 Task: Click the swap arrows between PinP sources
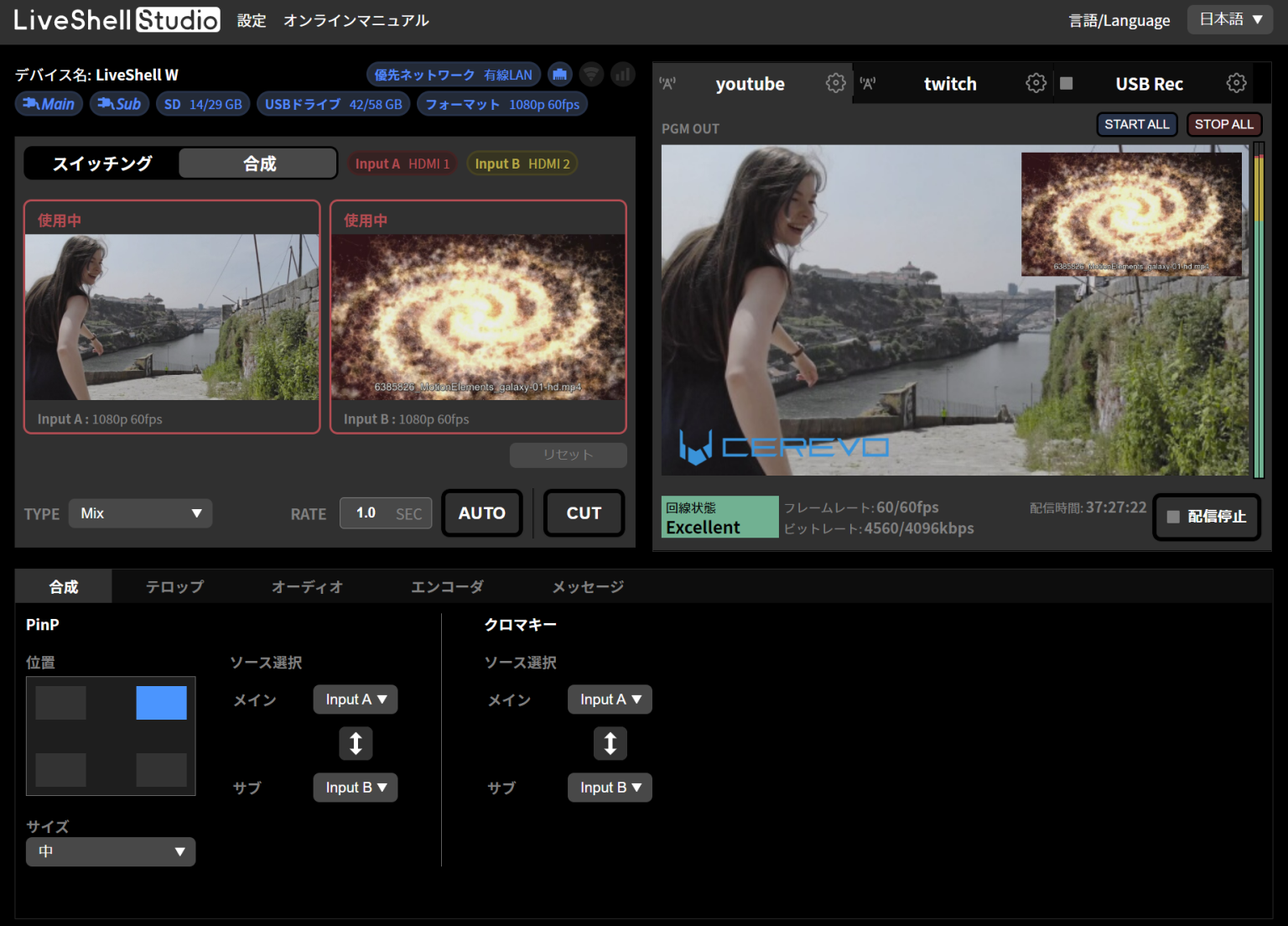(x=356, y=743)
